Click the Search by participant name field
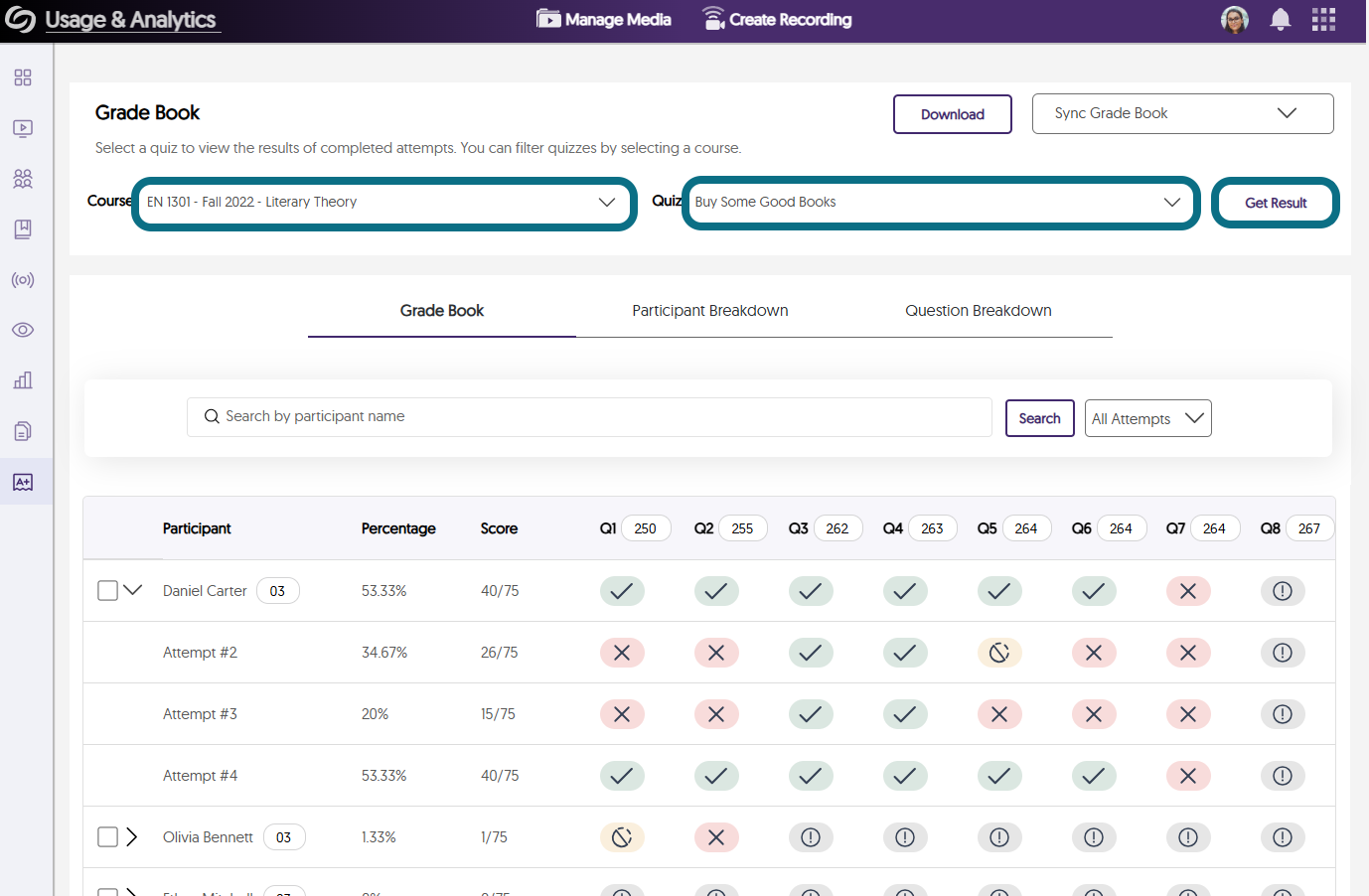1369x896 pixels. 596,417
